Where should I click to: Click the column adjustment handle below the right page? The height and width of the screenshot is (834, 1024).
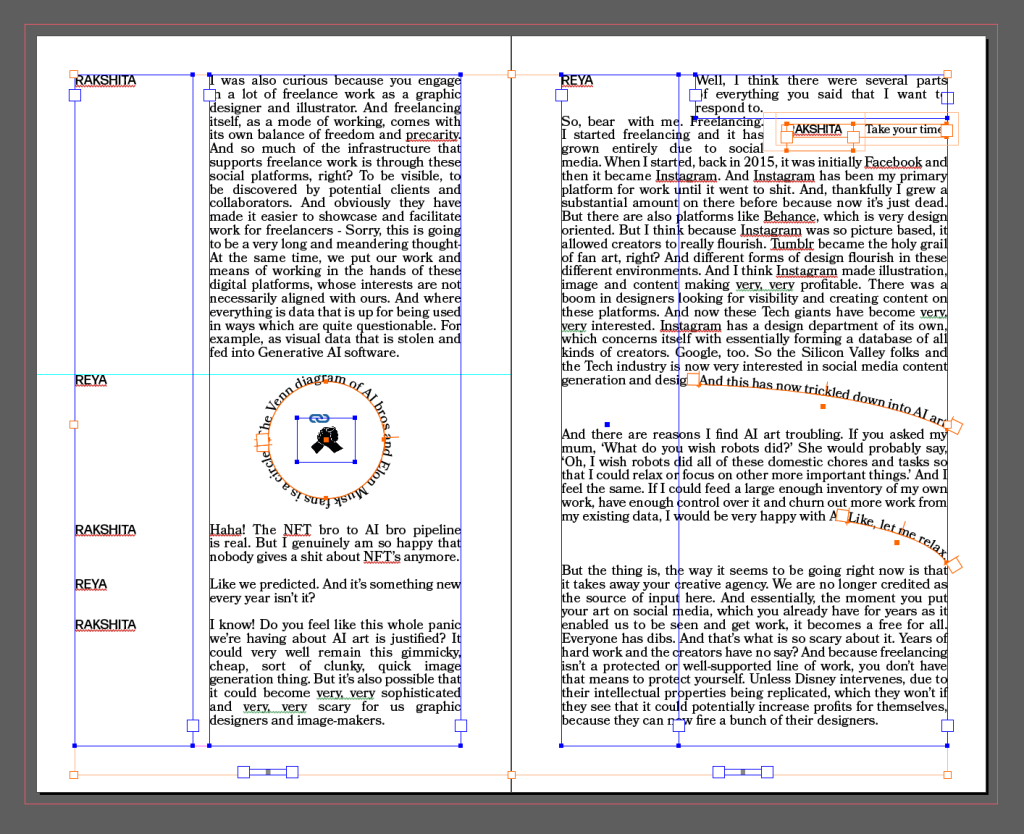click(x=743, y=772)
